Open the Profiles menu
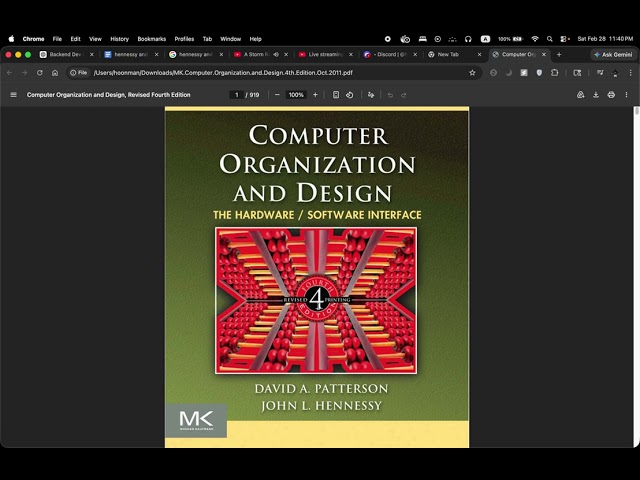Image resolution: width=640 pixels, height=480 pixels. 184,39
